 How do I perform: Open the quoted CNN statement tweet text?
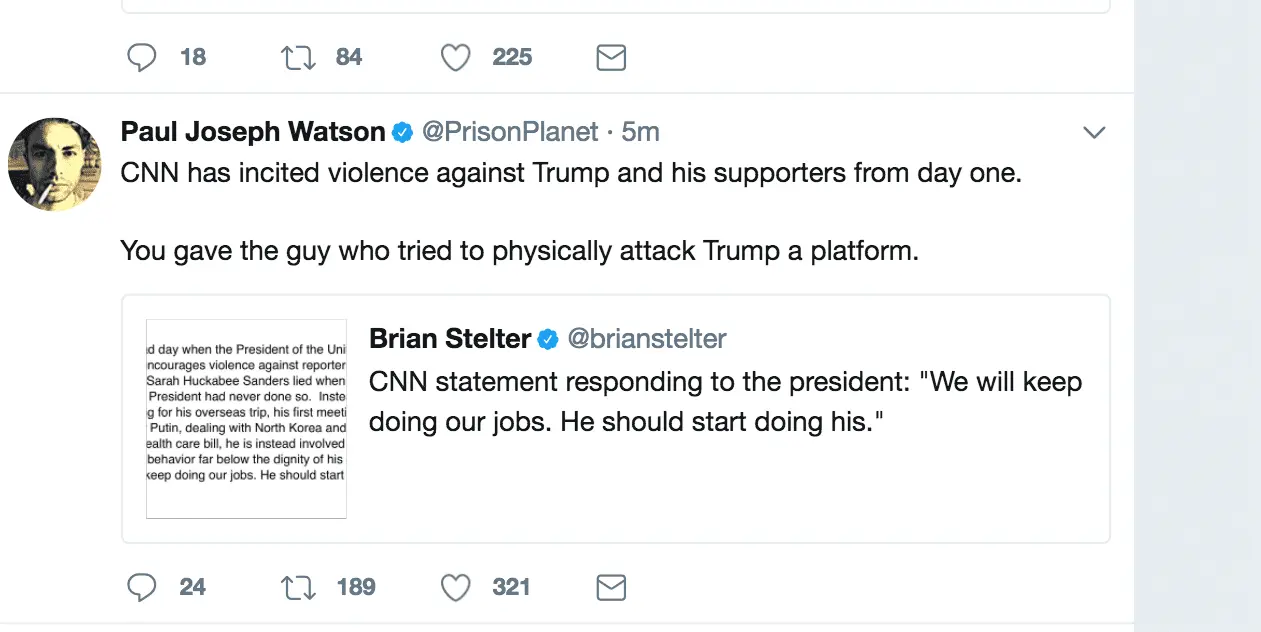725,402
